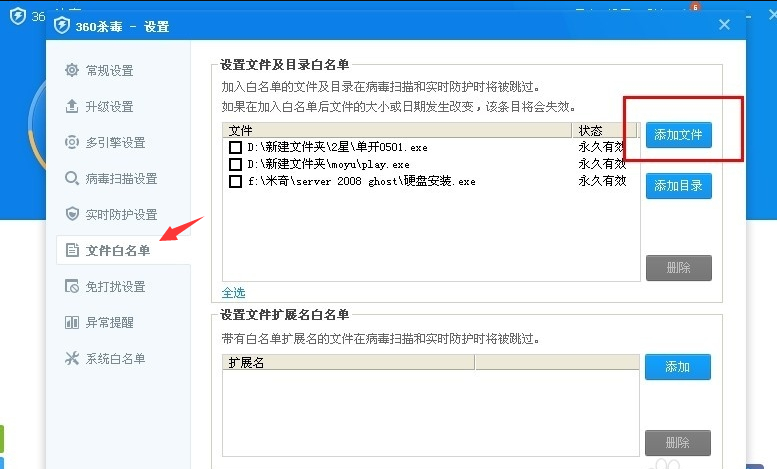Click 永久有效 status of 单开0501.exe
This screenshot has width=777, height=469.
pos(602,147)
